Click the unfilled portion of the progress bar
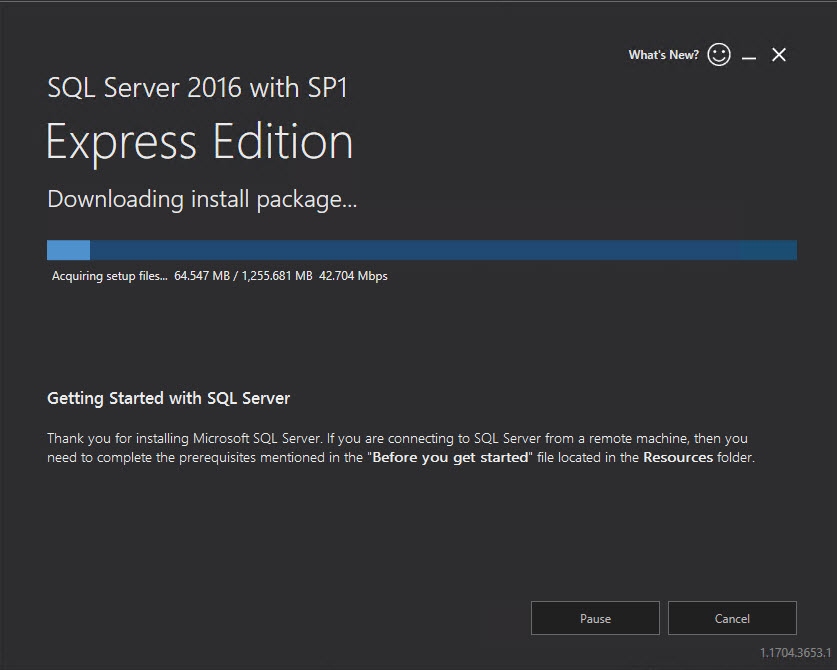Viewport: 837px width, 670px height. coord(440,250)
